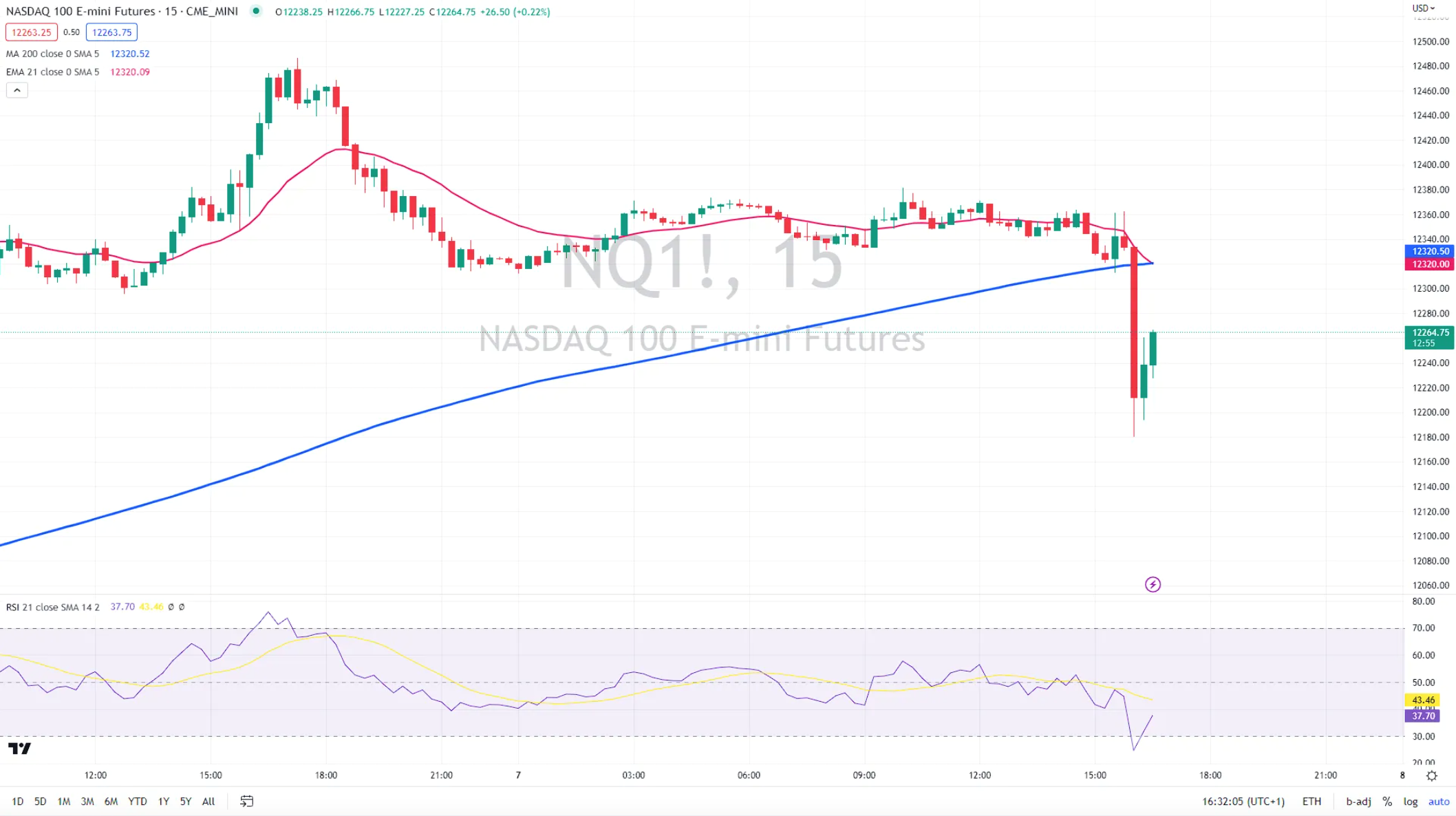1456x816 pixels.
Task: Toggle b-adj adjustment option
Action: point(1358,802)
